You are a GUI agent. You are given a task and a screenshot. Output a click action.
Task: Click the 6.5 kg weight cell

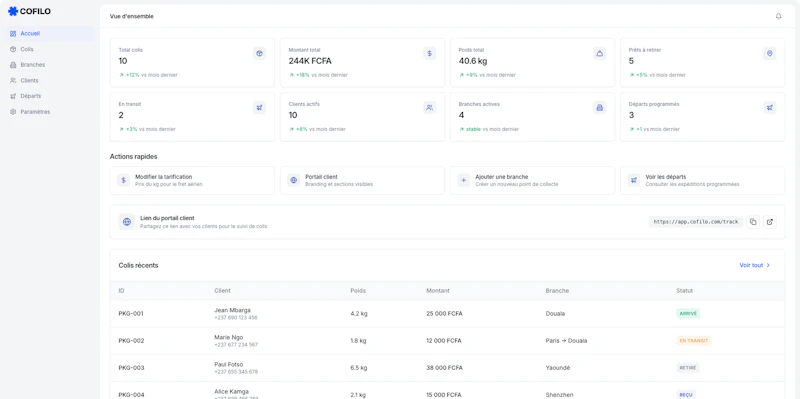359,368
